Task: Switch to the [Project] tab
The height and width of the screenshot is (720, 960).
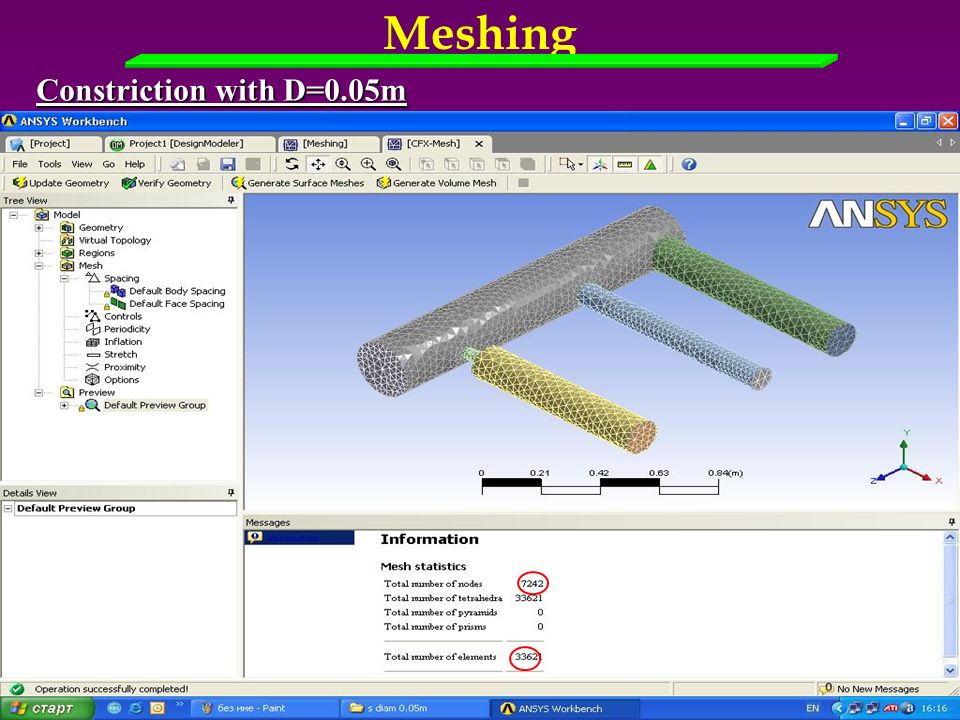Action: (x=53, y=144)
